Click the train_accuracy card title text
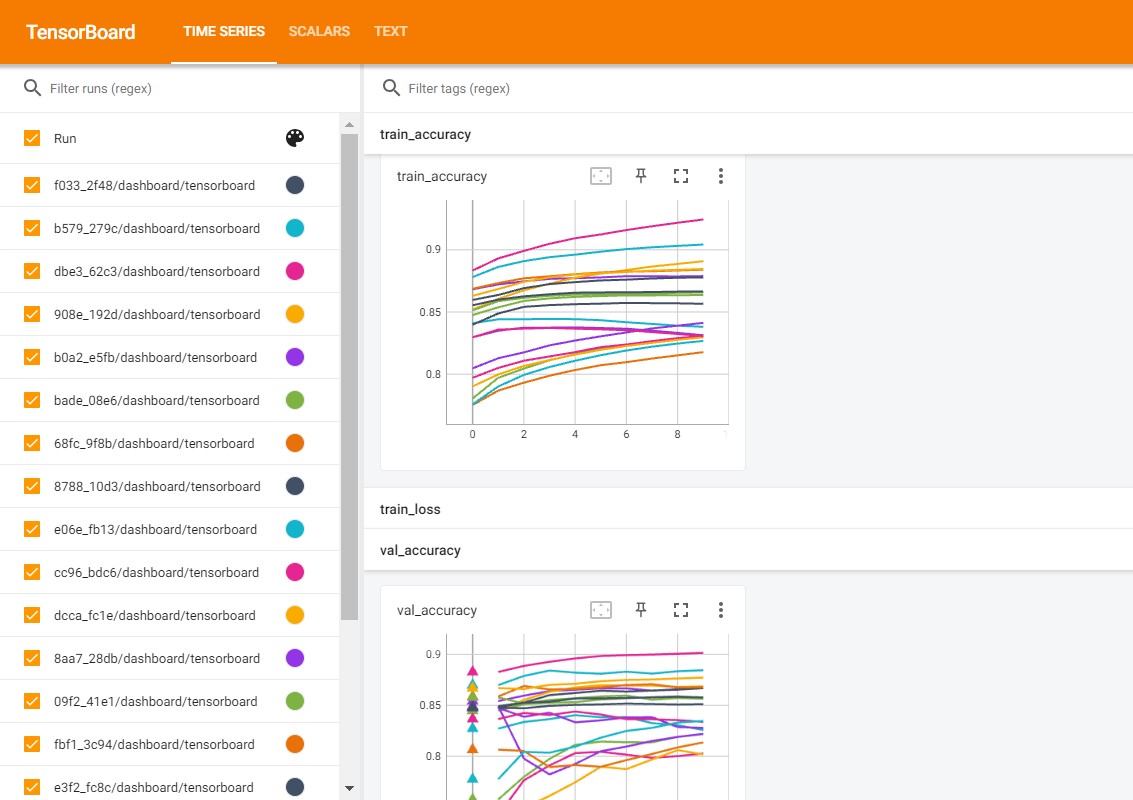The height and width of the screenshot is (800, 1133). click(x=441, y=176)
